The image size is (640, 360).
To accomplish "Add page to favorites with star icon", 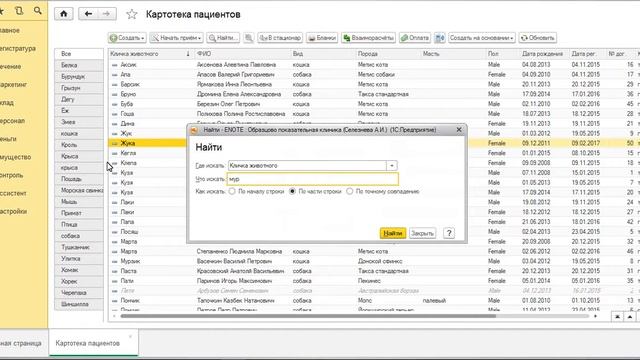I will coord(131,14).
